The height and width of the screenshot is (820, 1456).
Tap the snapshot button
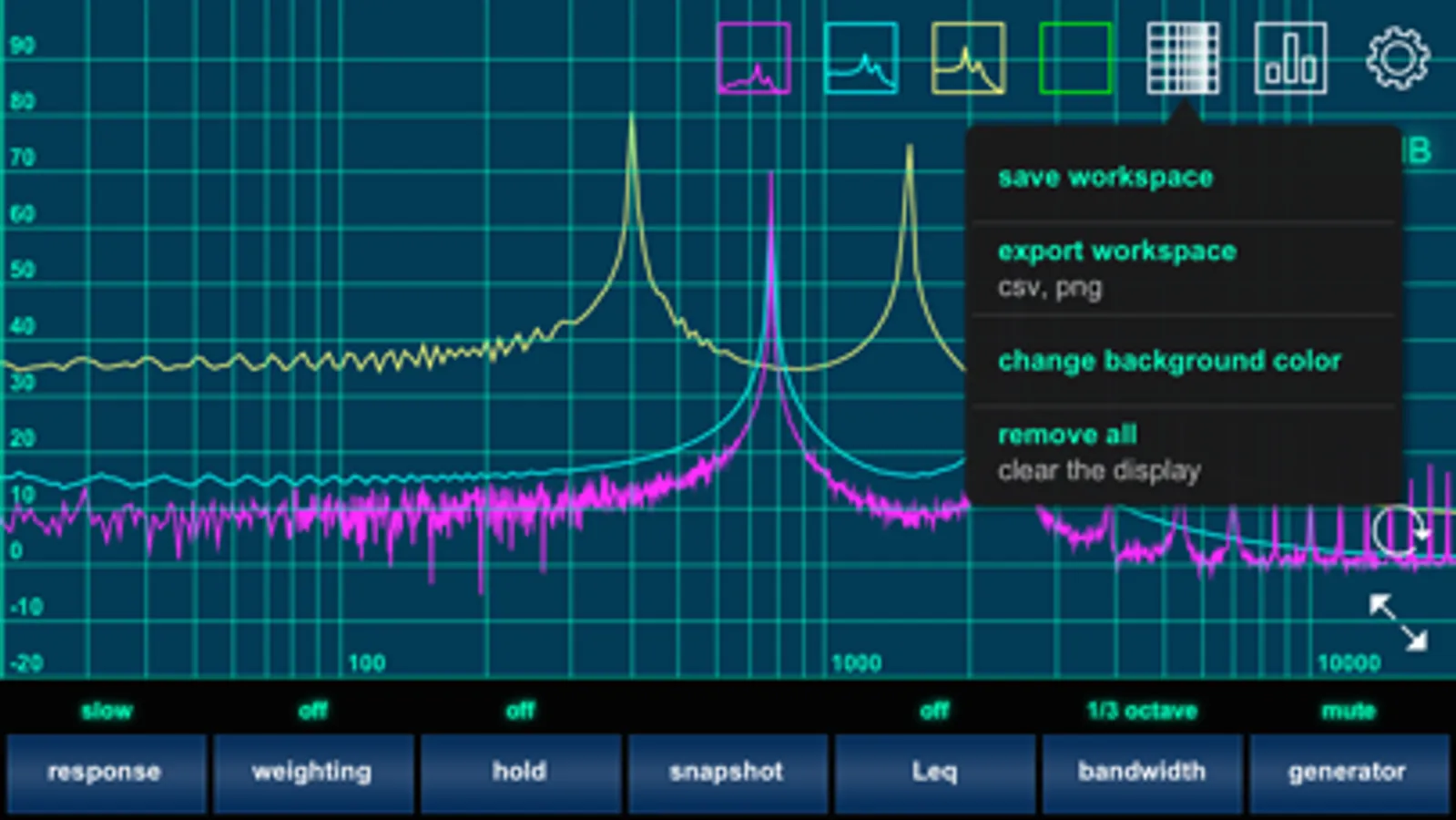coord(727,773)
